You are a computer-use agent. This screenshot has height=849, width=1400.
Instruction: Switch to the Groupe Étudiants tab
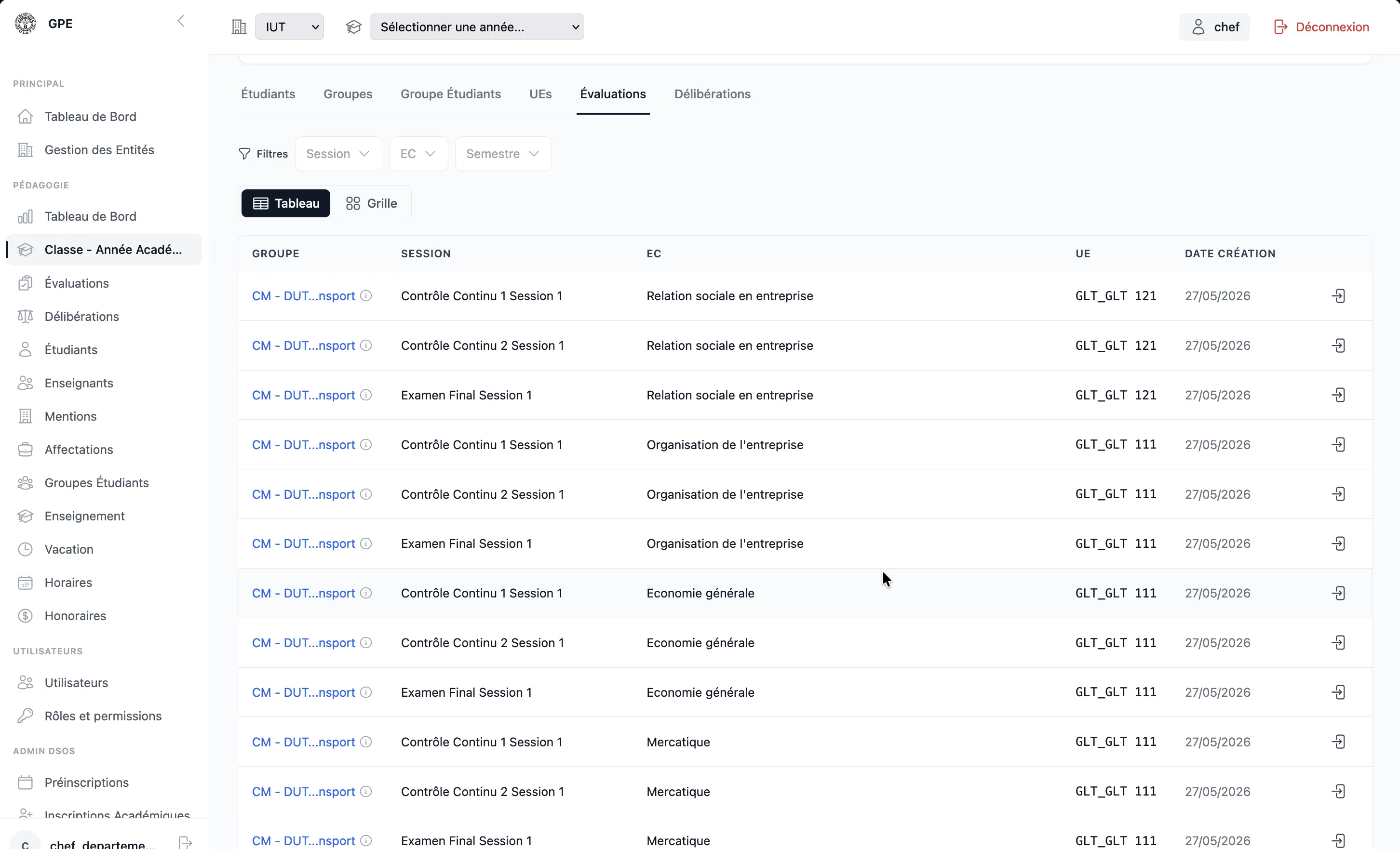click(x=451, y=93)
